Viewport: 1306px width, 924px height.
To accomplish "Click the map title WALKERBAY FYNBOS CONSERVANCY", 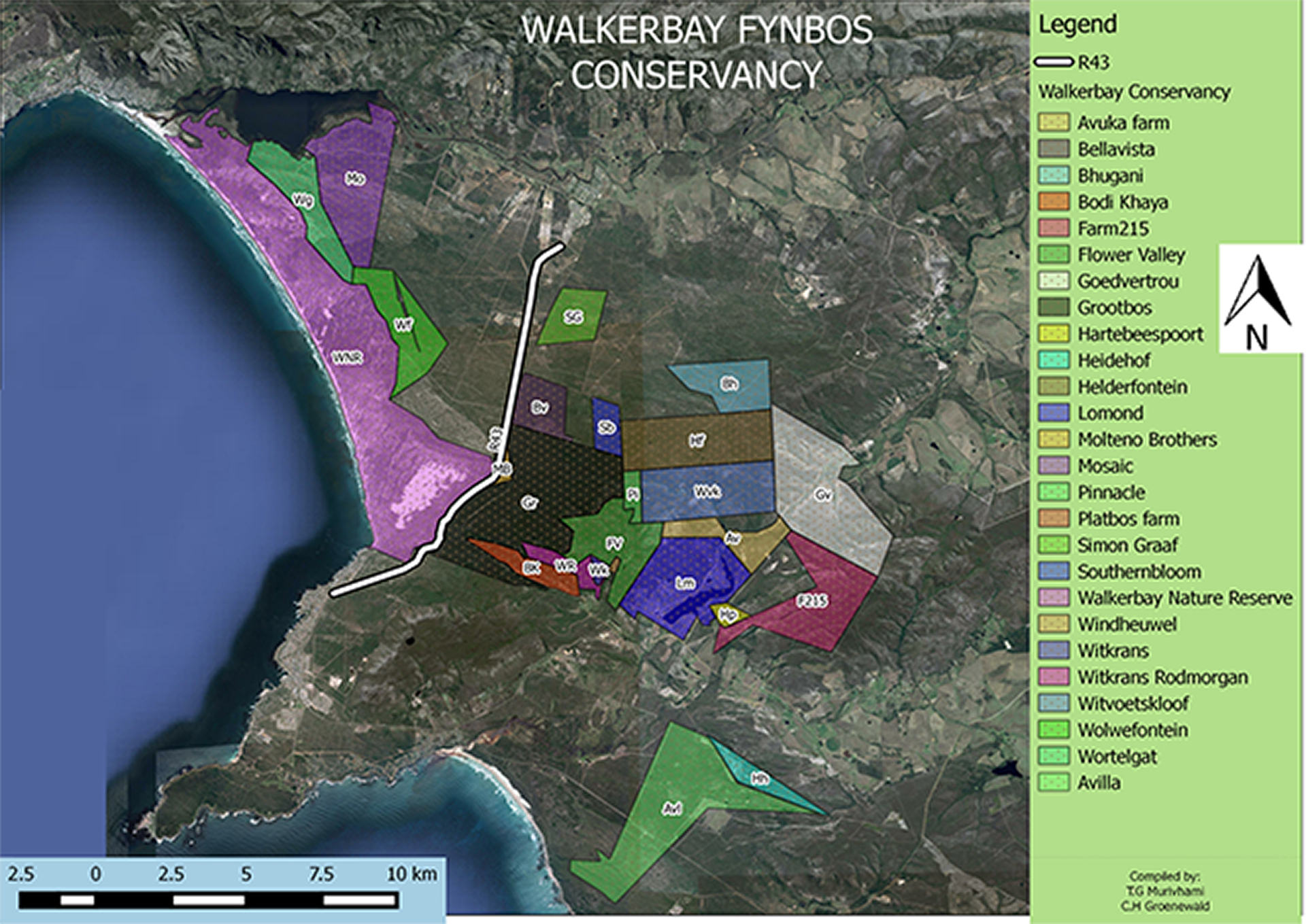I will click(696, 51).
